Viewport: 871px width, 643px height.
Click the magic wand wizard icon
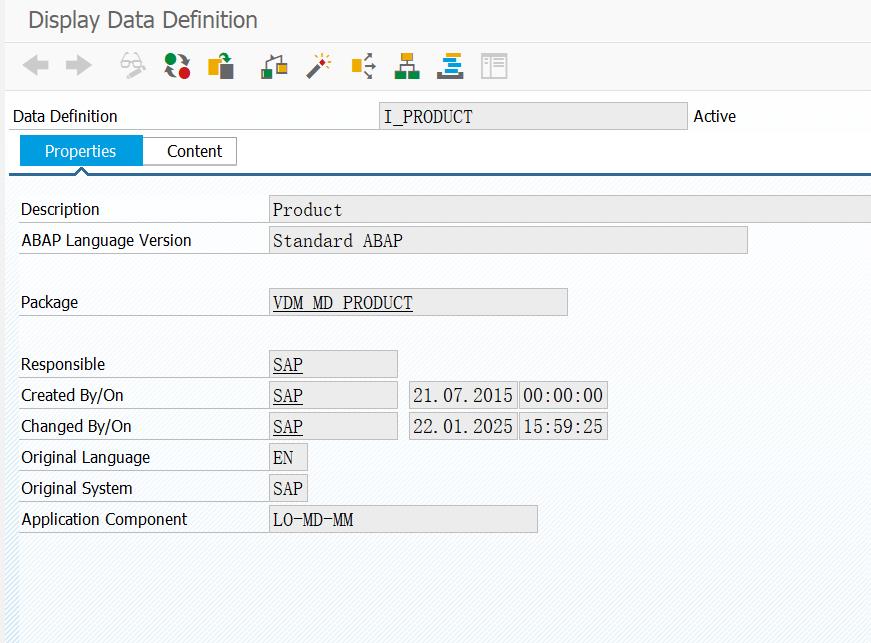pos(317,65)
